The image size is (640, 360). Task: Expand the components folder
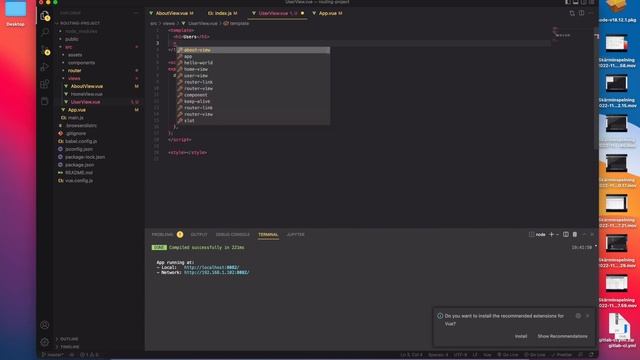81,63
